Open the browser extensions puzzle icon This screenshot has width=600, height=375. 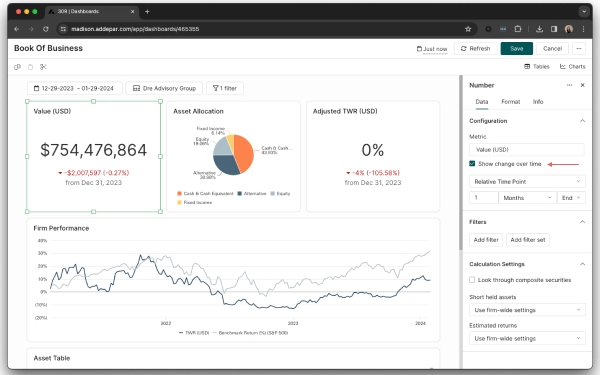pos(518,29)
